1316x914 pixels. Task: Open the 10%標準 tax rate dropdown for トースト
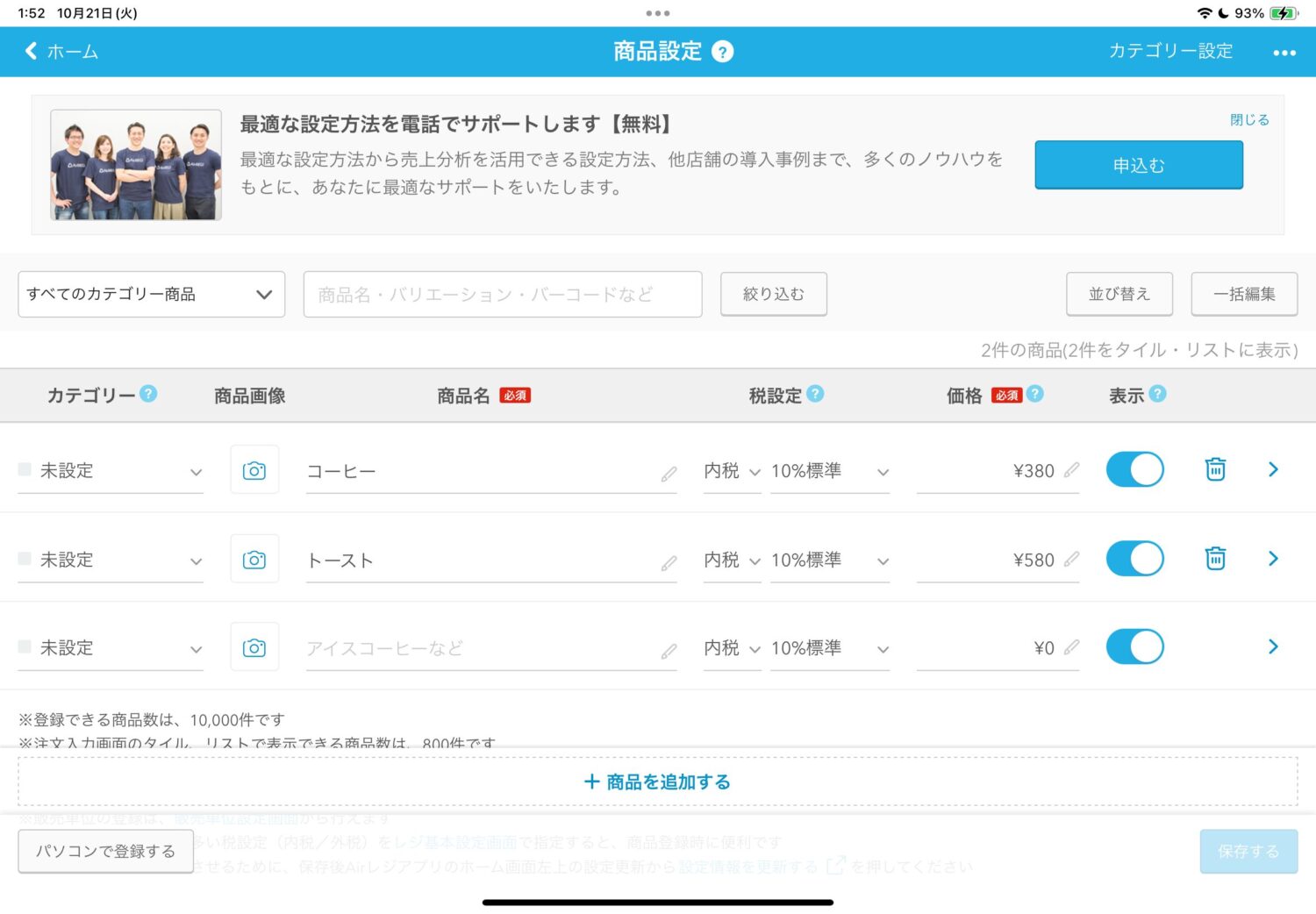829,561
